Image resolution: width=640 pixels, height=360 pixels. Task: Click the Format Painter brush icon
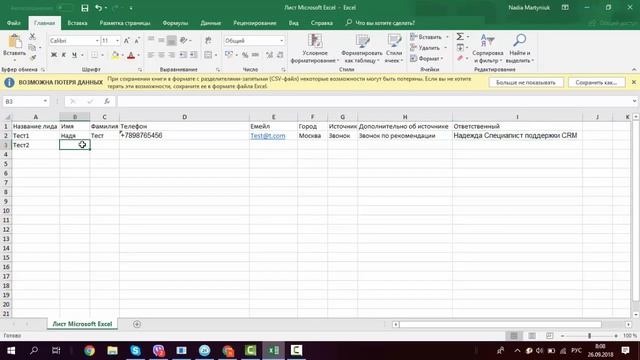[33, 58]
